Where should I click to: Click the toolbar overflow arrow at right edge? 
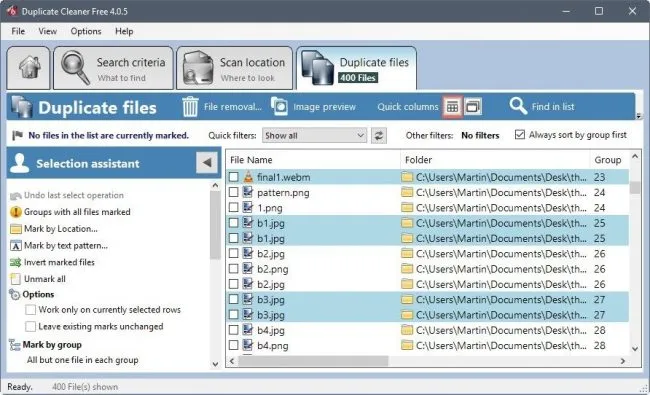click(x=639, y=116)
